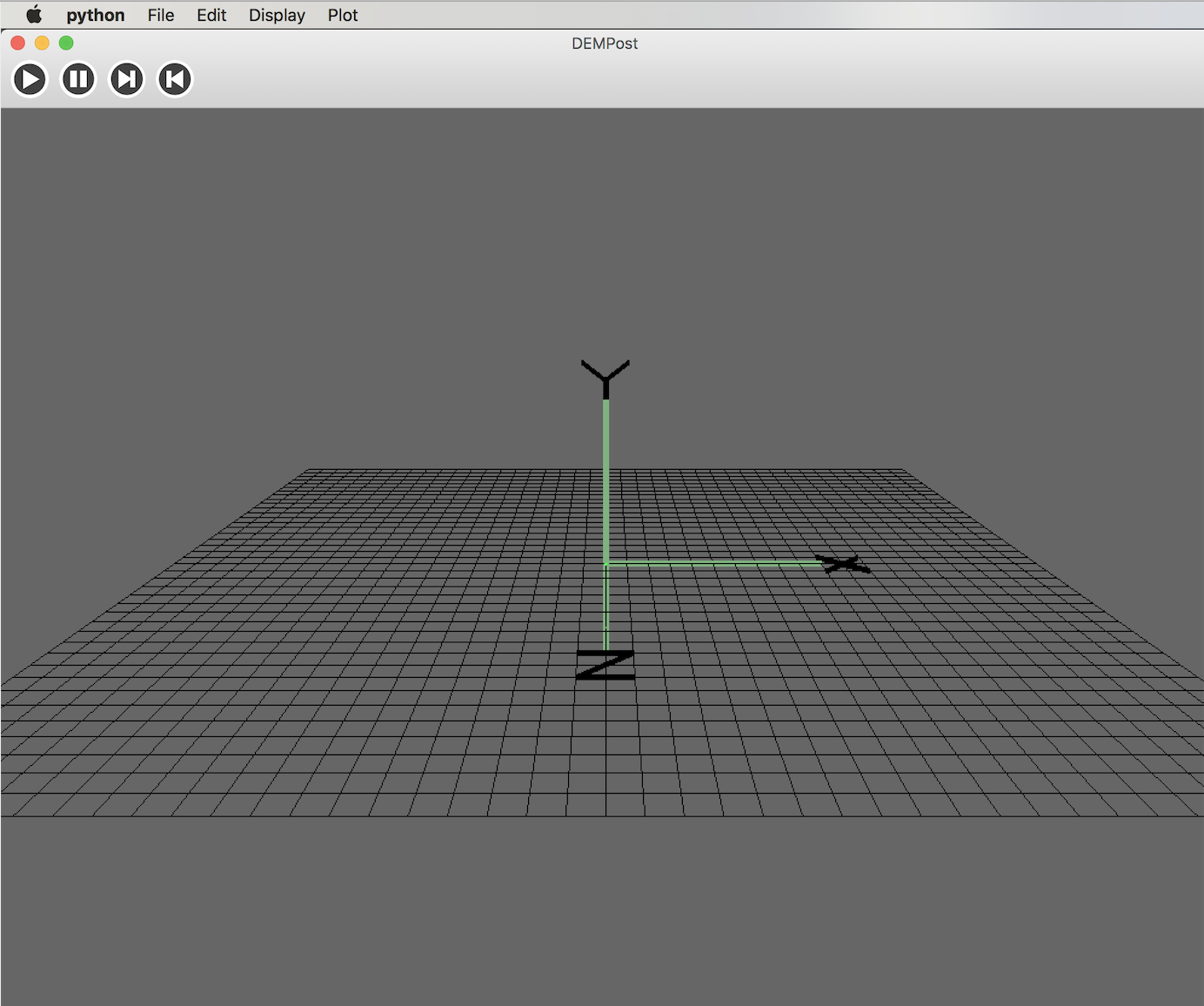1204x1006 pixels.
Task: Open the Apple menu
Action: (34, 15)
